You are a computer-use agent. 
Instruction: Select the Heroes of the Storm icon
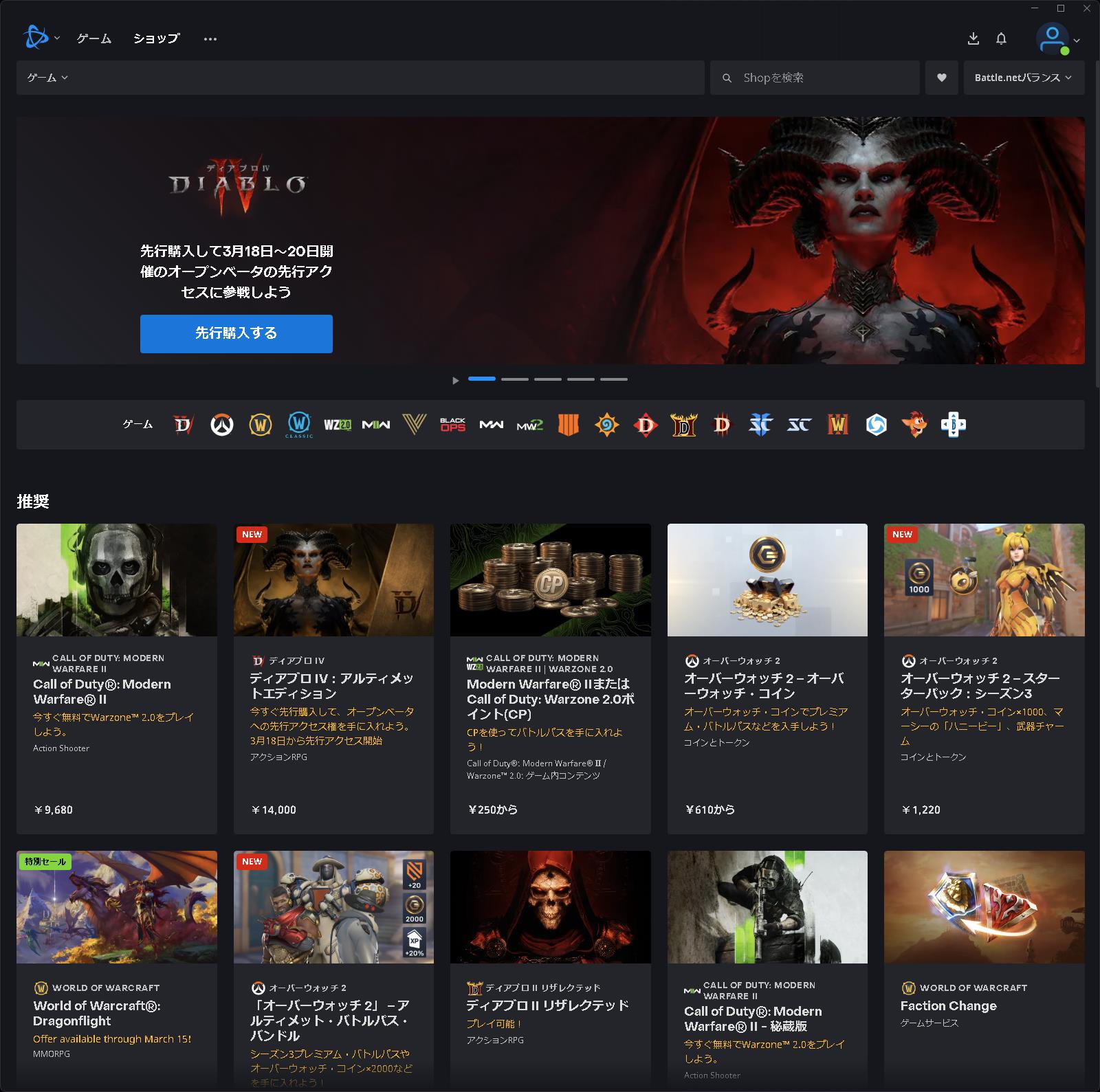[x=876, y=425]
